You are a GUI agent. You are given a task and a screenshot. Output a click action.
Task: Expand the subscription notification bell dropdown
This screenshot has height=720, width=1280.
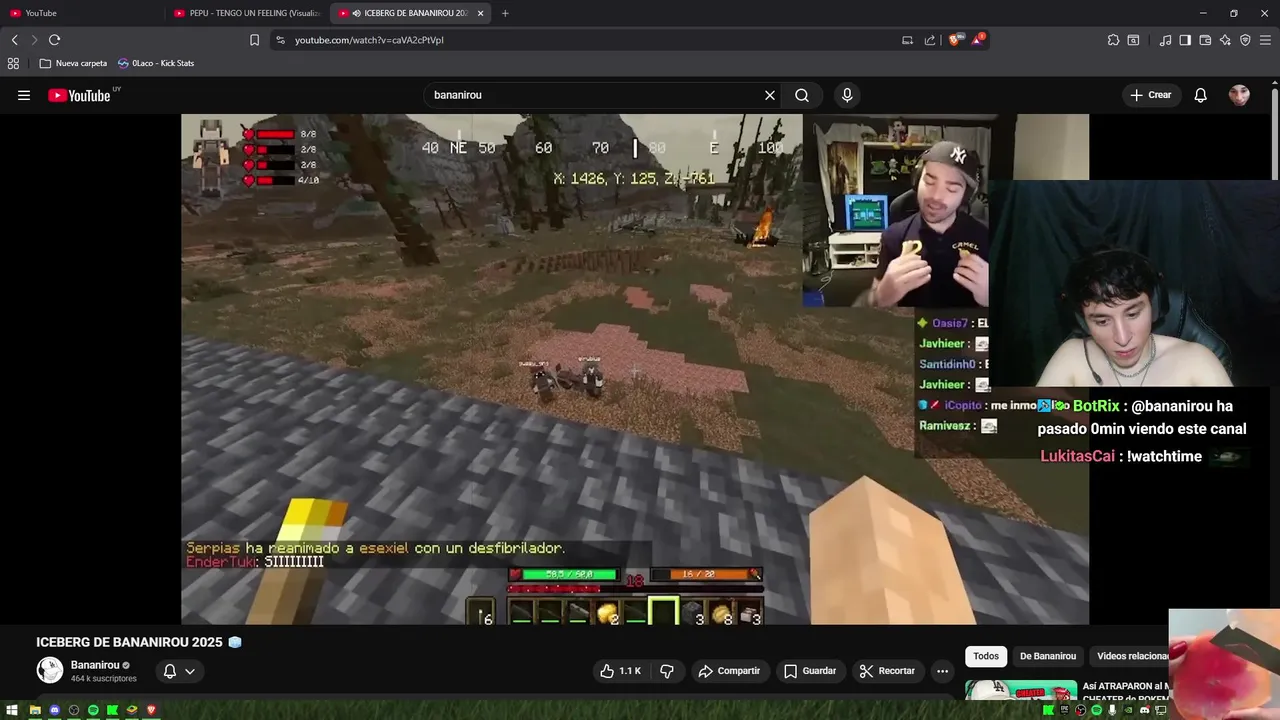click(179, 671)
